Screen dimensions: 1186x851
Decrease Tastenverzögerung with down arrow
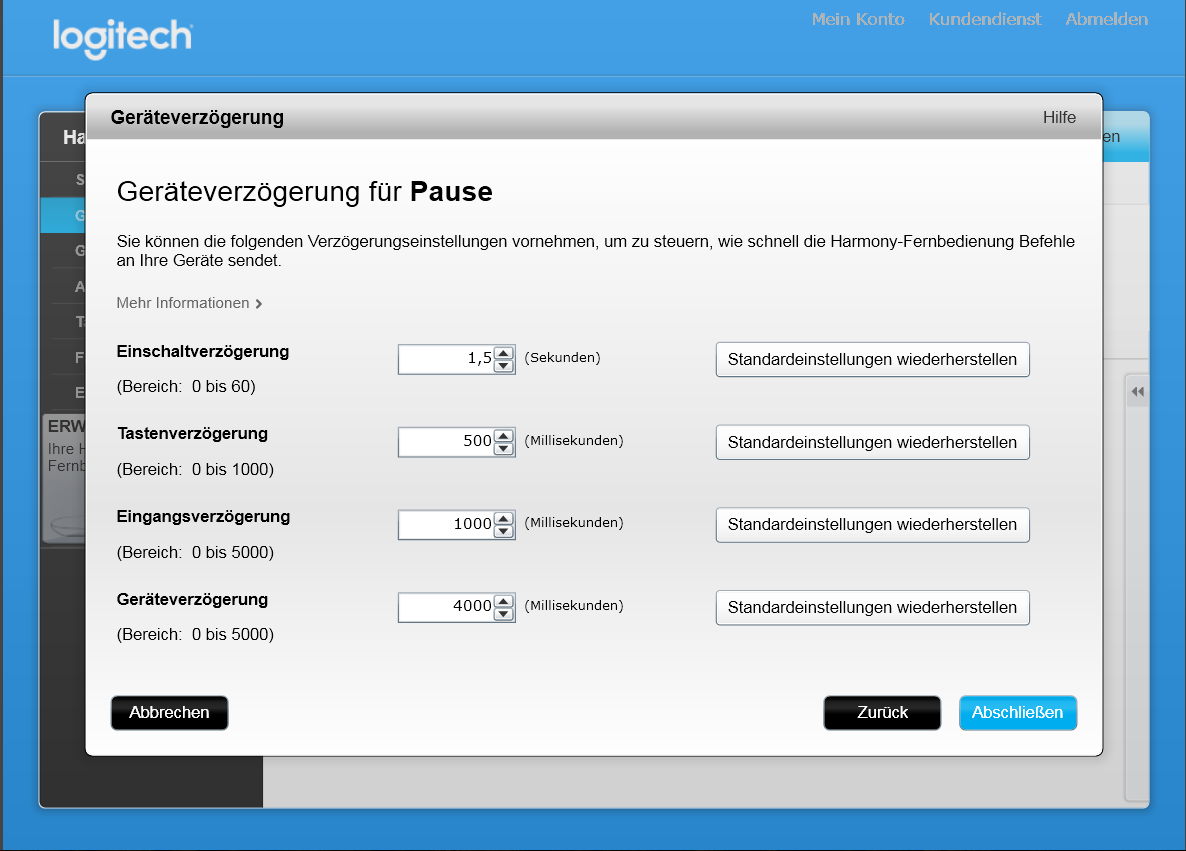click(x=504, y=449)
